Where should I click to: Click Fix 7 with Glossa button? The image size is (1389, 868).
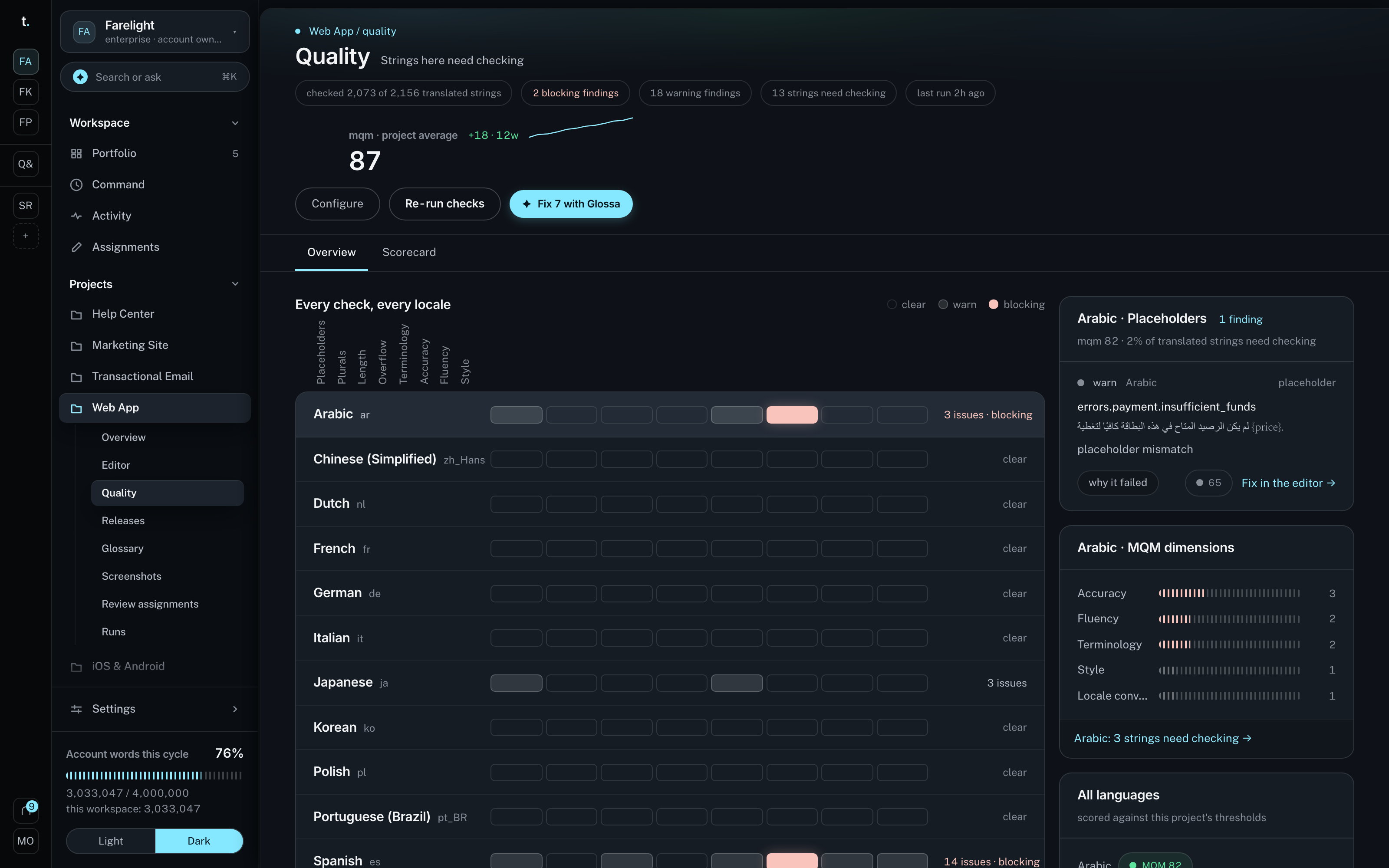tap(571, 204)
